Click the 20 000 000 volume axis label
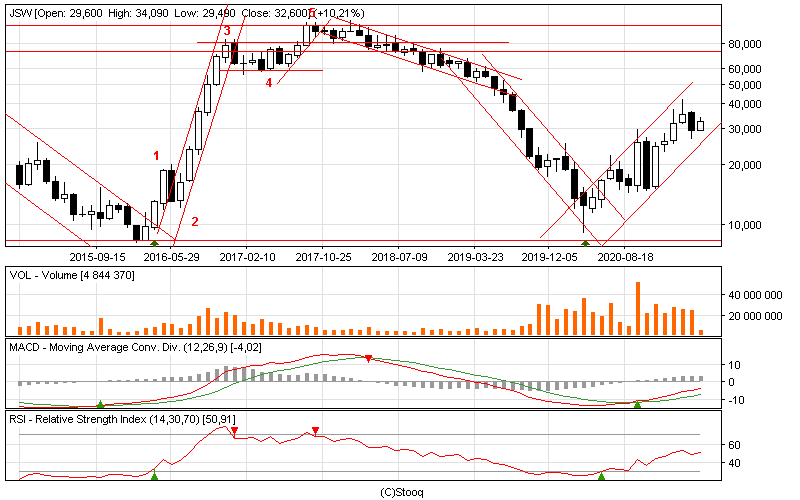The width and height of the screenshot is (800, 500). point(755,316)
